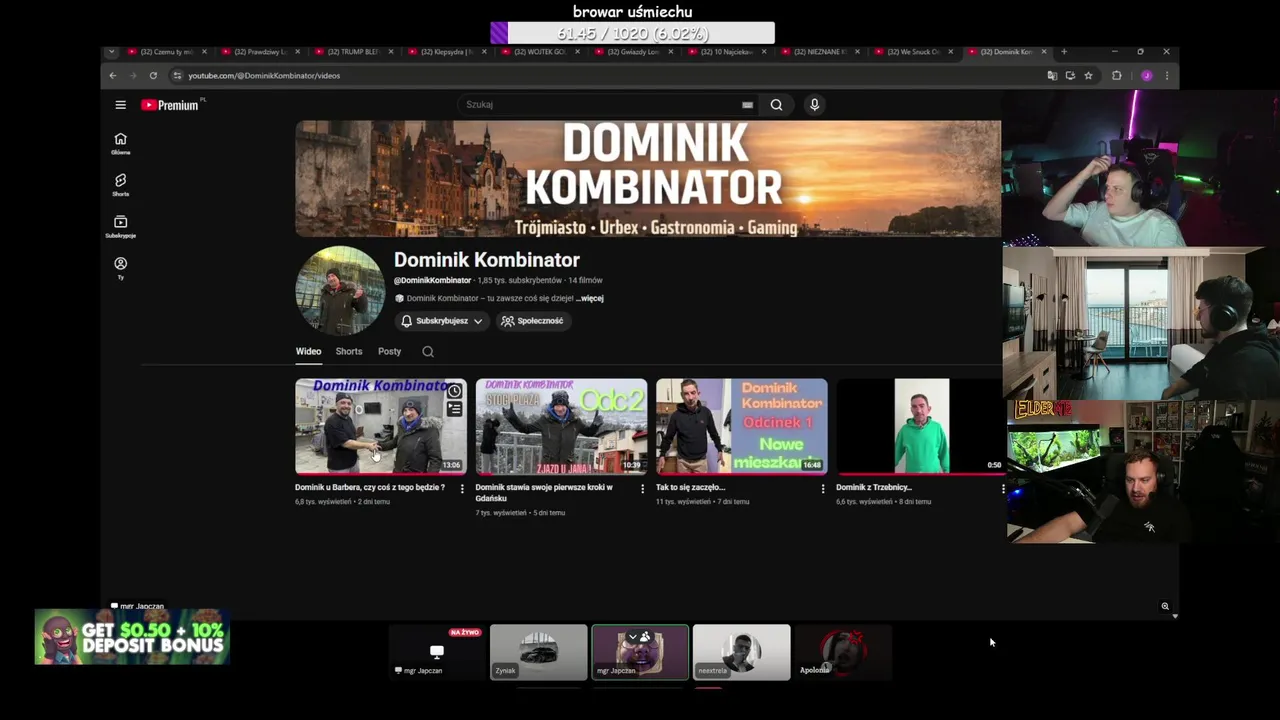The image size is (1280, 720).
Task: Expand chevron on mgr Japczan call tile
Action: [632, 637]
